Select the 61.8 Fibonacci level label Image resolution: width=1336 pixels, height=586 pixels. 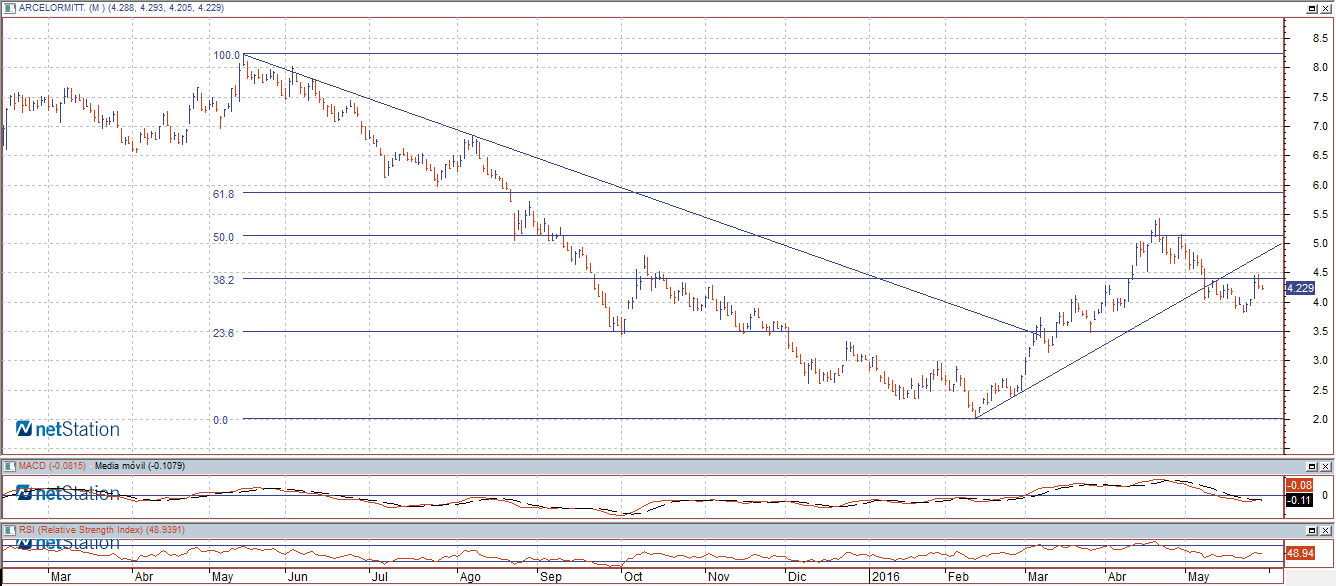click(x=223, y=194)
